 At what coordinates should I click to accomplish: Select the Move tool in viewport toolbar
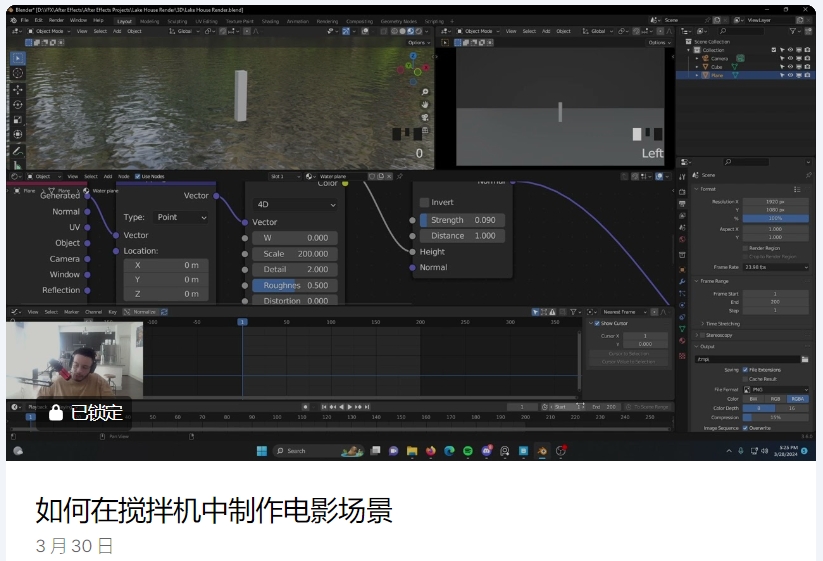(x=18, y=90)
